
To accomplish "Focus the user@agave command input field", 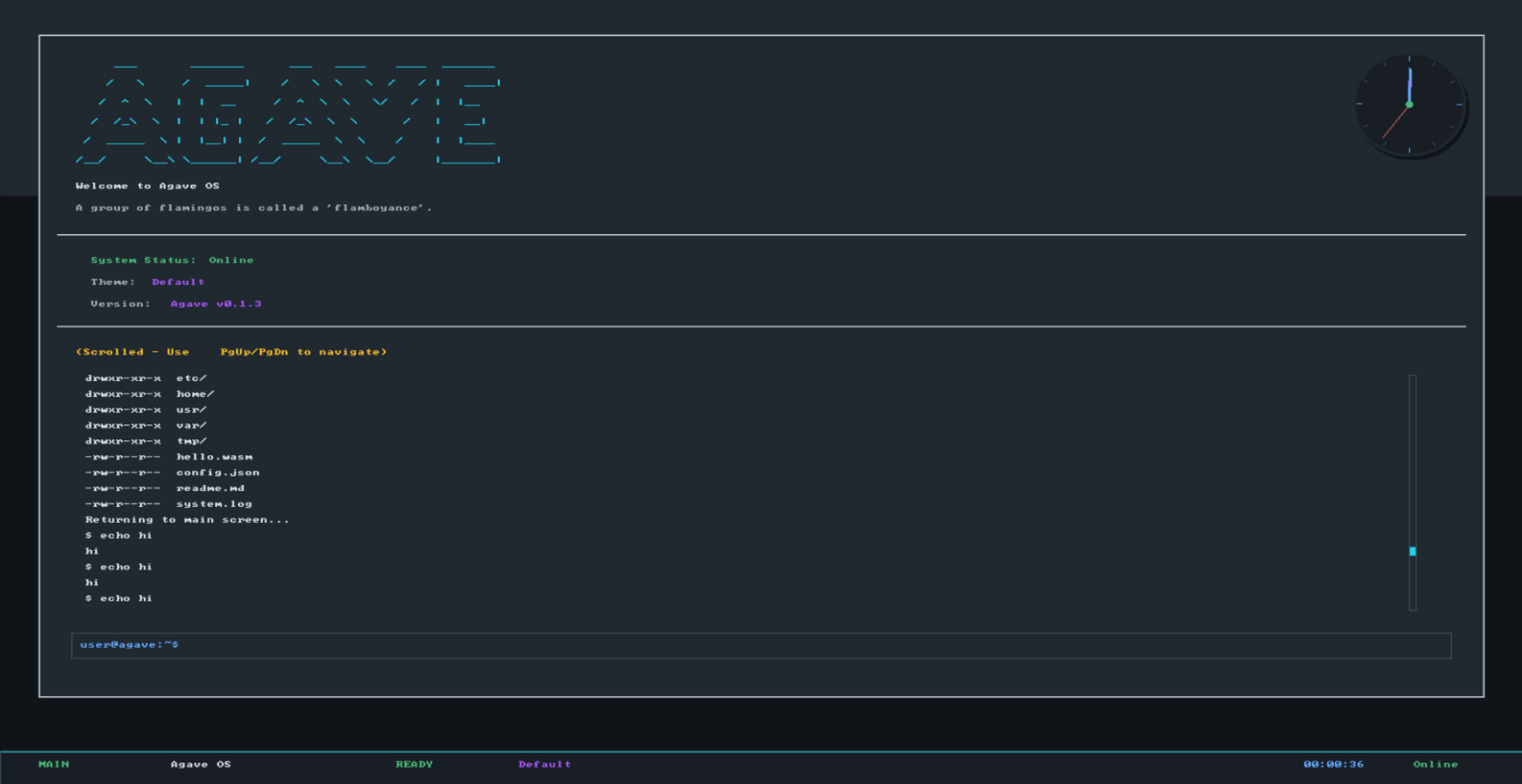I will pyautogui.click(x=760, y=645).
